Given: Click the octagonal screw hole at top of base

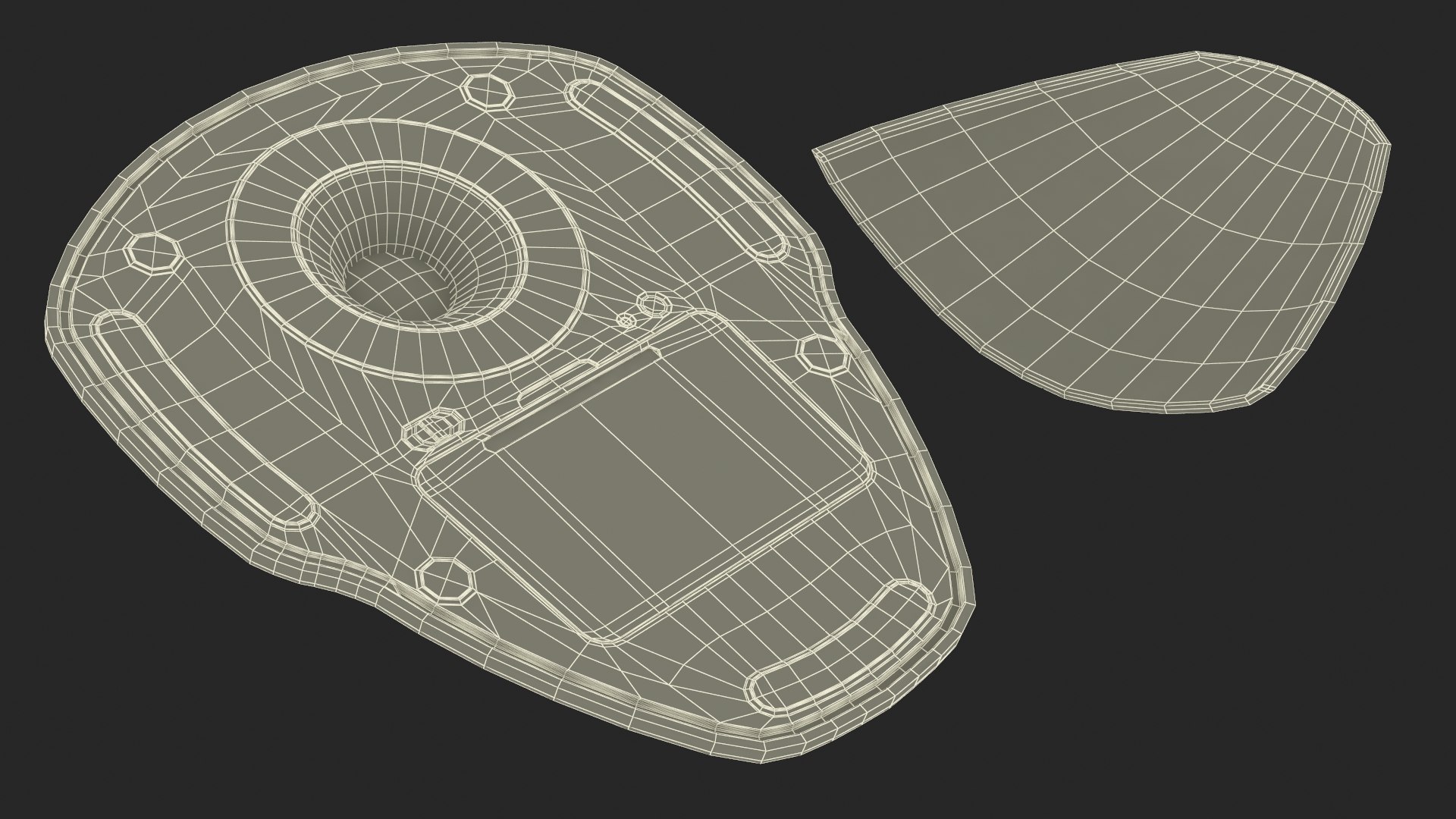Looking at the screenshot, I should 488,90.
